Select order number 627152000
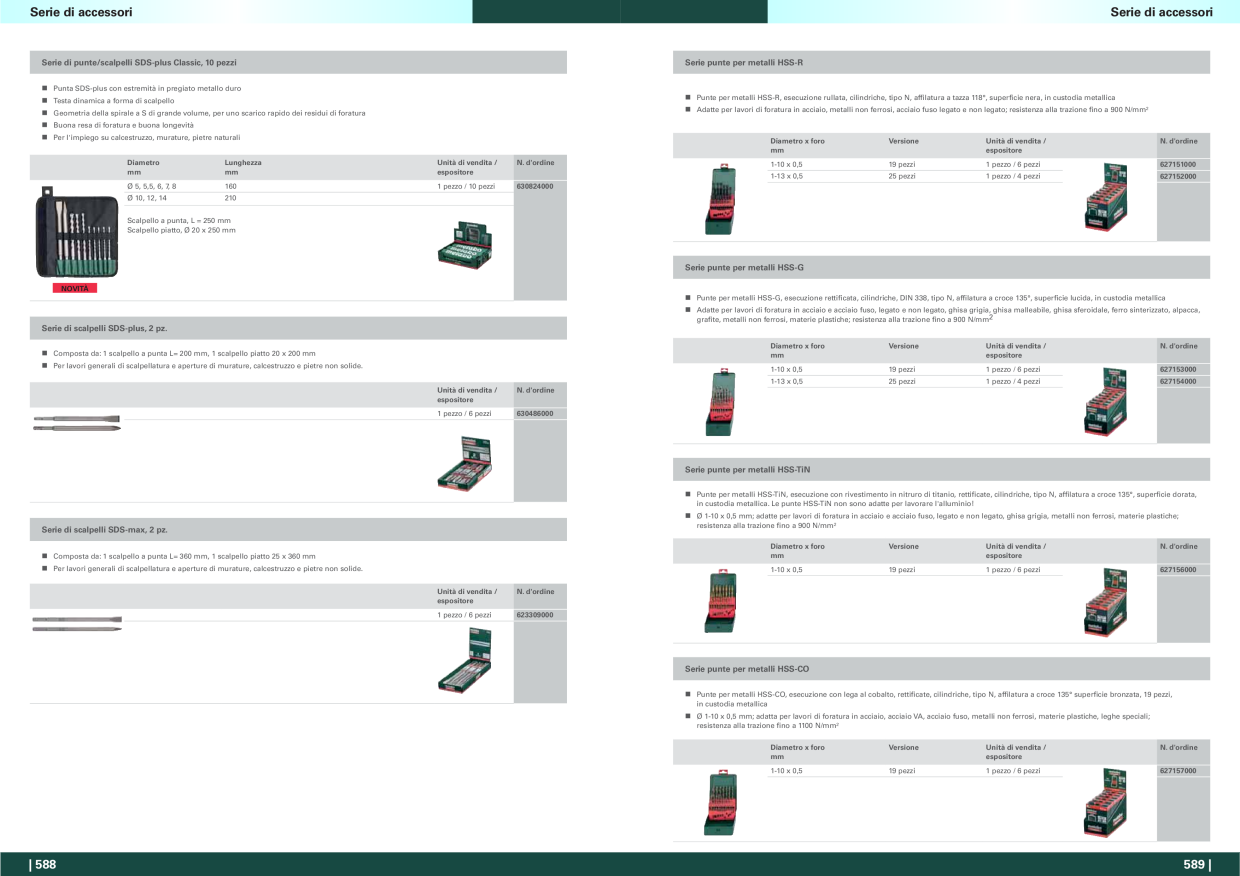 pyautogui.click(x=1178, y=176)
